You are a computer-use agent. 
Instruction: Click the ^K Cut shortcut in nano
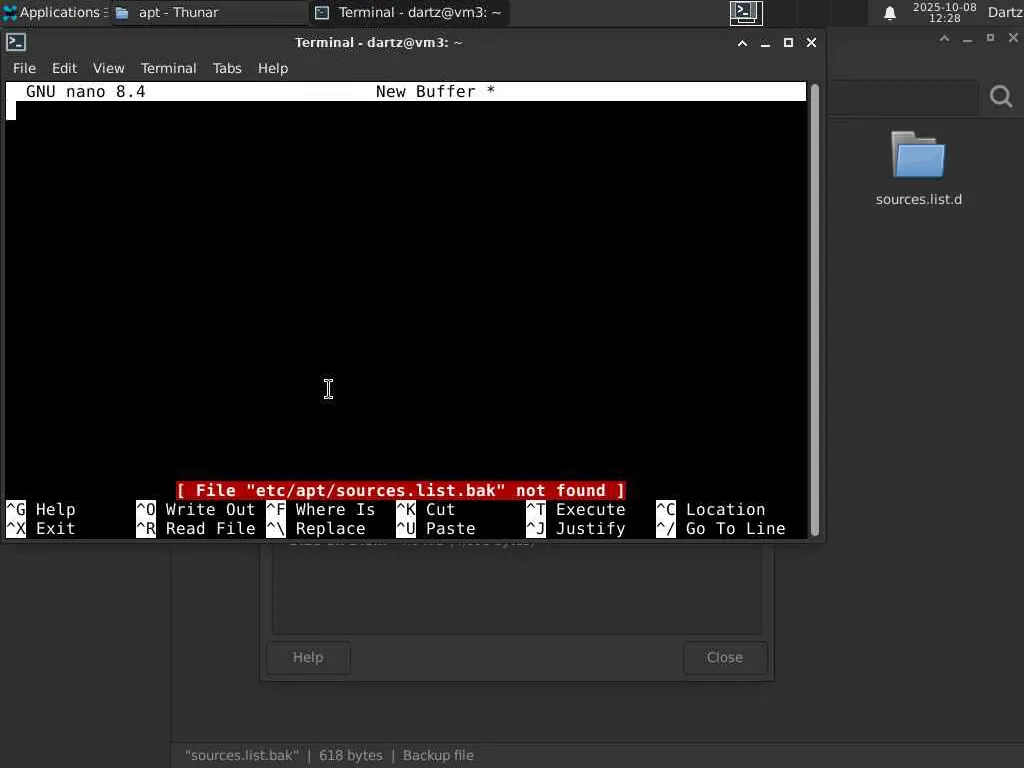pos(426,509)
